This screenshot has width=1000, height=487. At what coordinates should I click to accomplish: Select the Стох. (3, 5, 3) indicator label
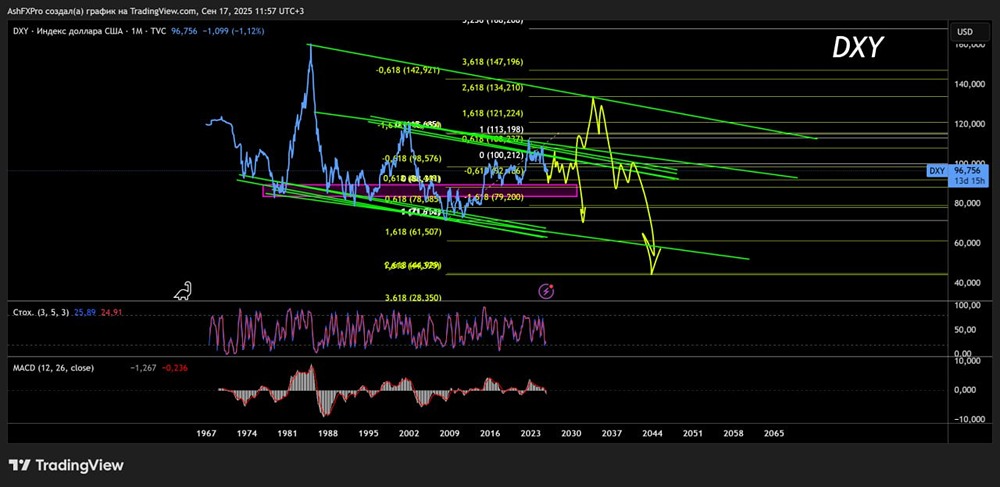[42, 312]
